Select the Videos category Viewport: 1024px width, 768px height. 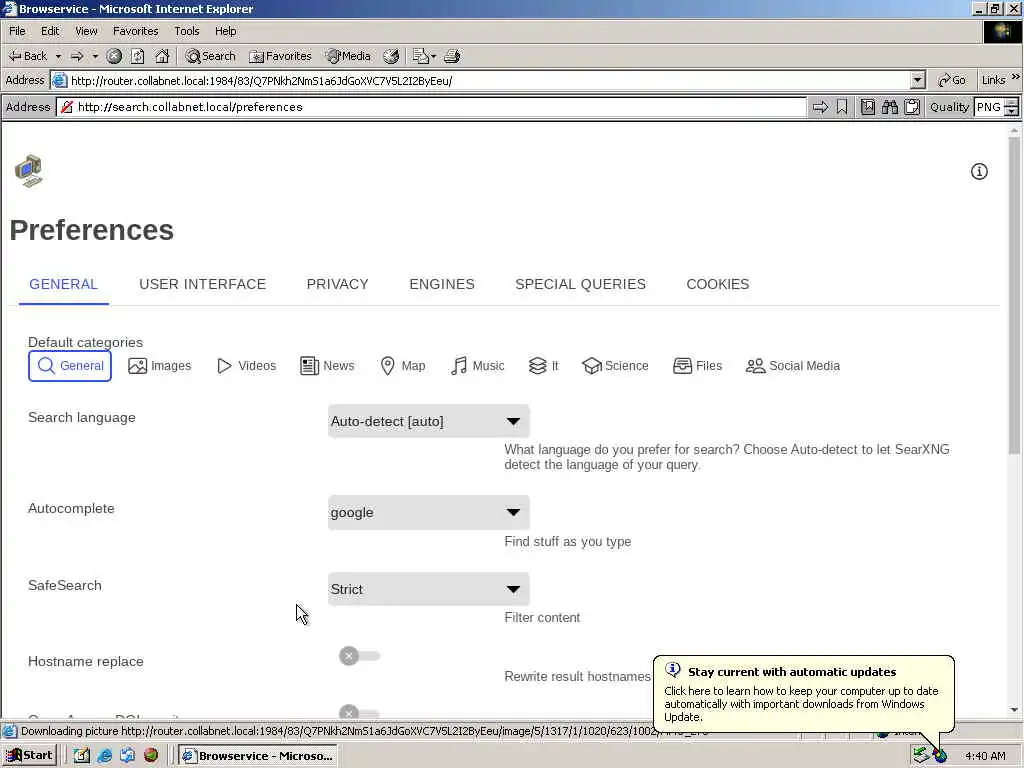pyautogui.click(x=247, y=366)
